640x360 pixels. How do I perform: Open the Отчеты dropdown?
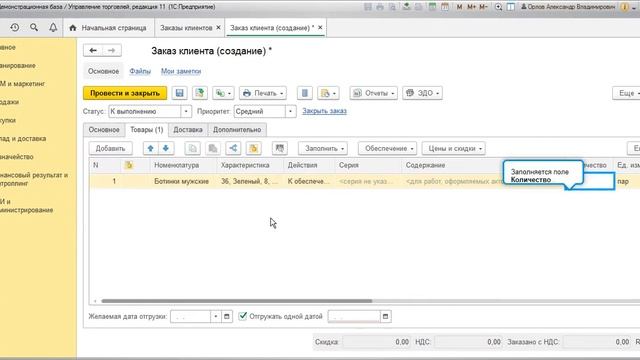point(373,93)
